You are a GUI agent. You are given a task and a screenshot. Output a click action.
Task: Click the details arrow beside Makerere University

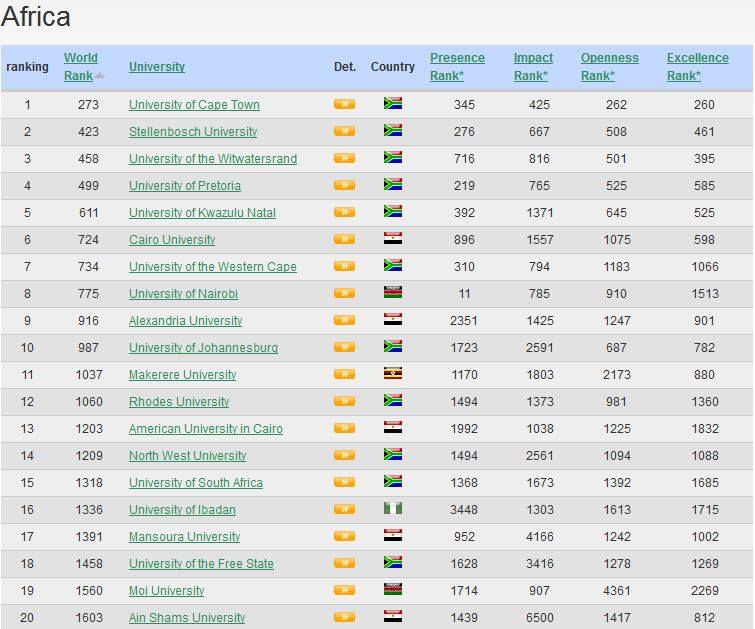344,374
